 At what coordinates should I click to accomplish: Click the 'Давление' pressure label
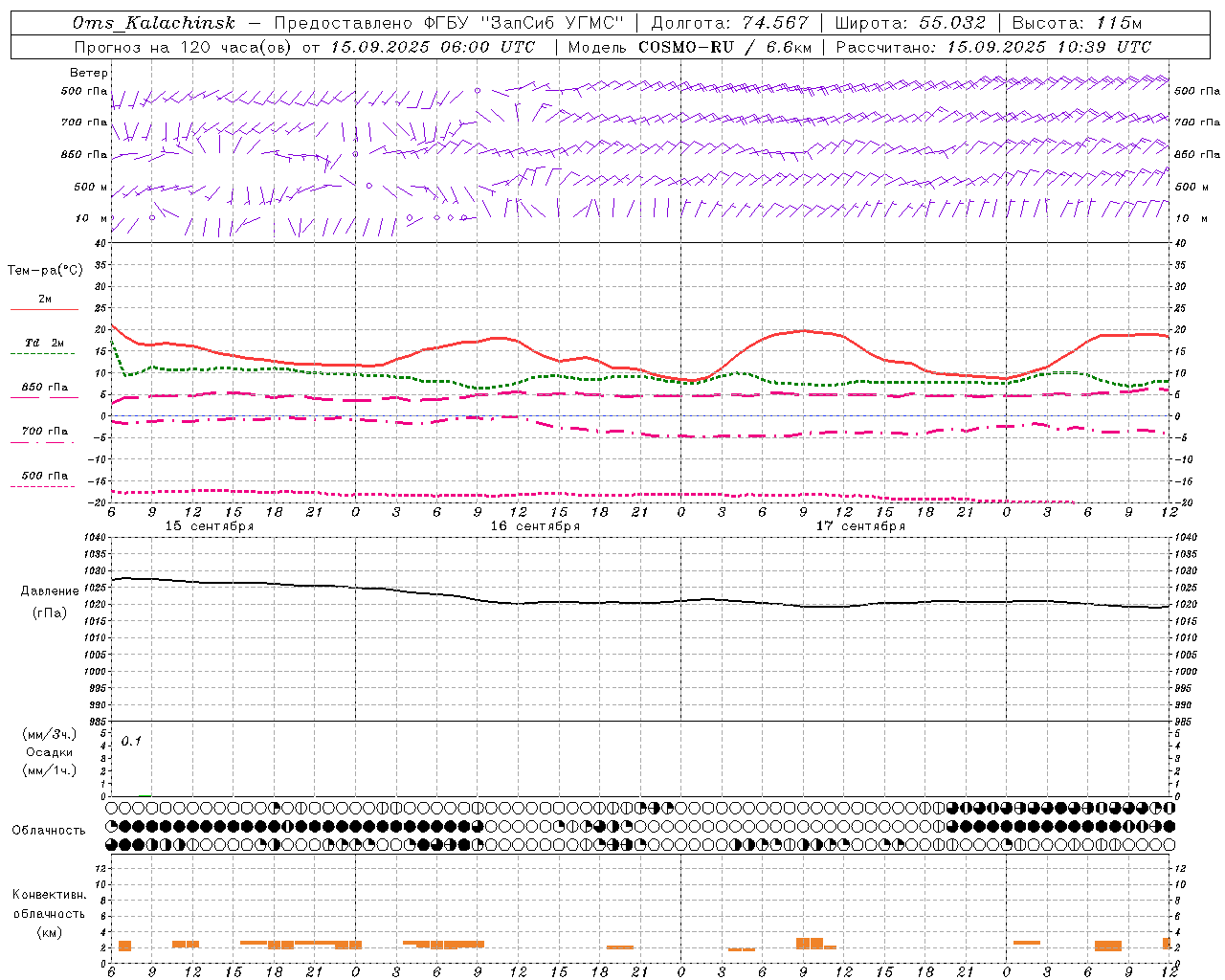50,591
